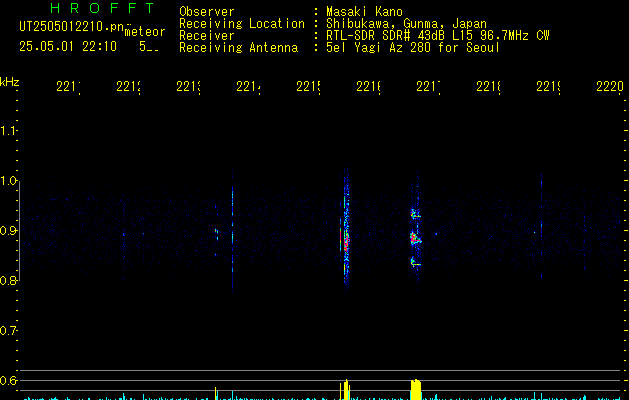Select observer name Masaki Kano
The height and width of the screenshot is (400, 629).
tap(364, 12)
